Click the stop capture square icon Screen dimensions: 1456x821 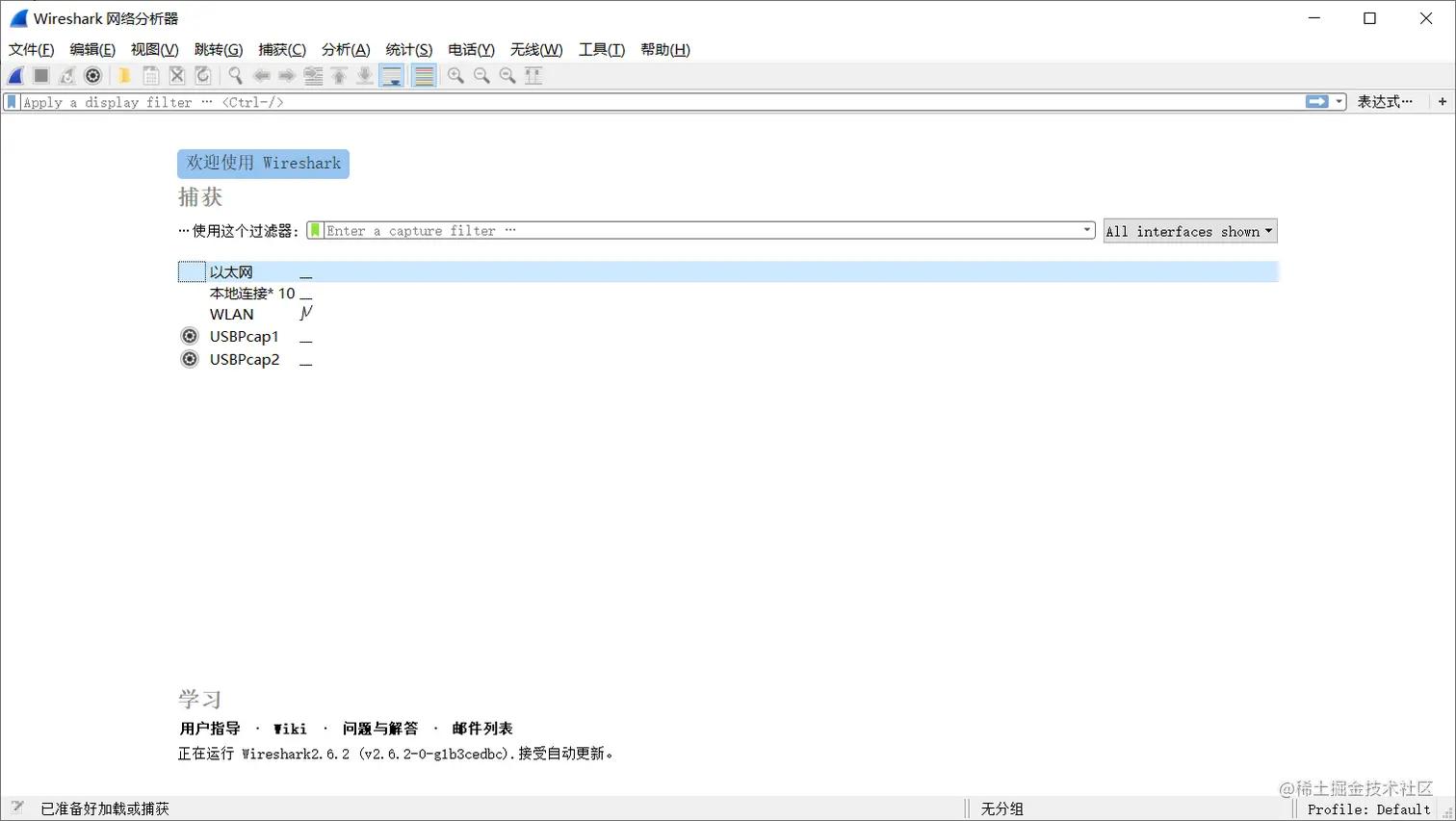[x=41, y=76]
